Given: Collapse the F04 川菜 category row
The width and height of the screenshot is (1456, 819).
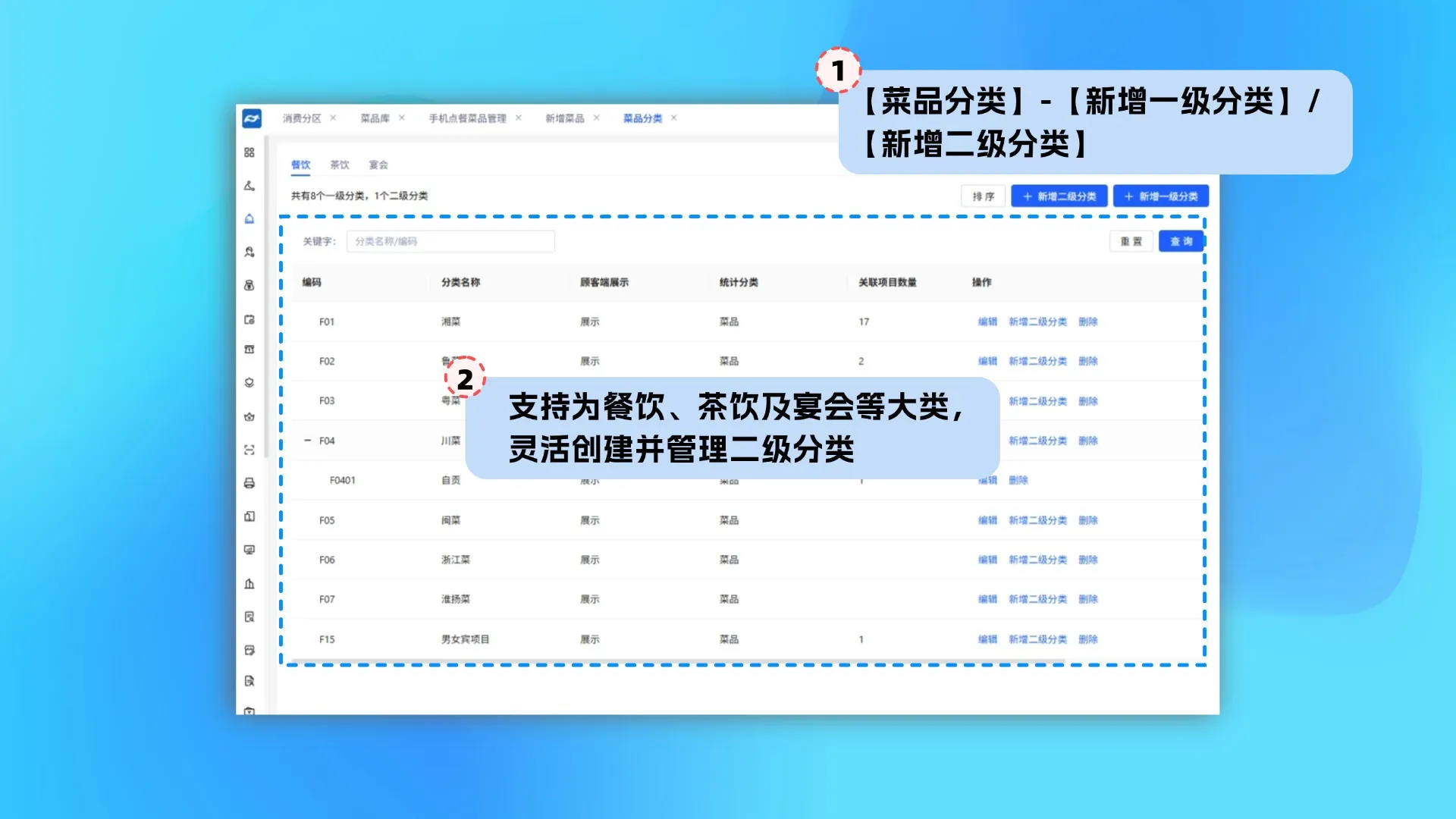Looking at the screenshot, I should click(x=308, y=441).
